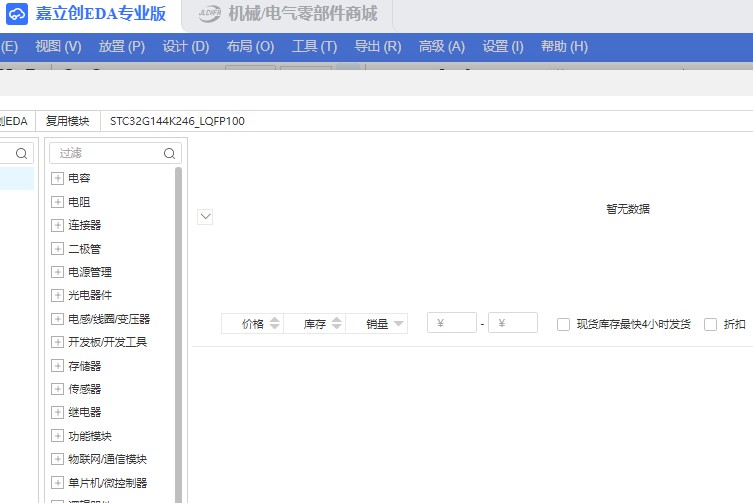The width and height of the screenshot is (753, 503).
Task: Expand the 电容 category
Action: [57, 178]
